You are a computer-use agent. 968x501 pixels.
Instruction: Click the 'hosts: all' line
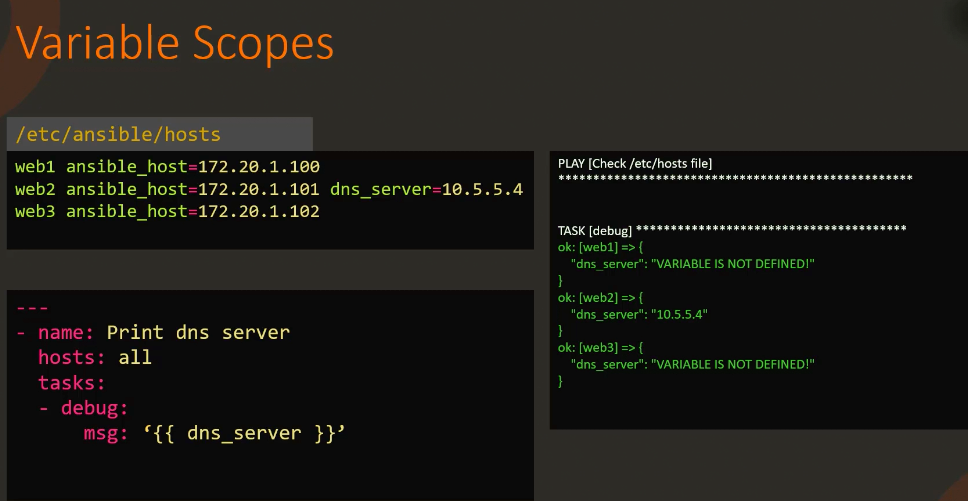(x=95, y=358)
